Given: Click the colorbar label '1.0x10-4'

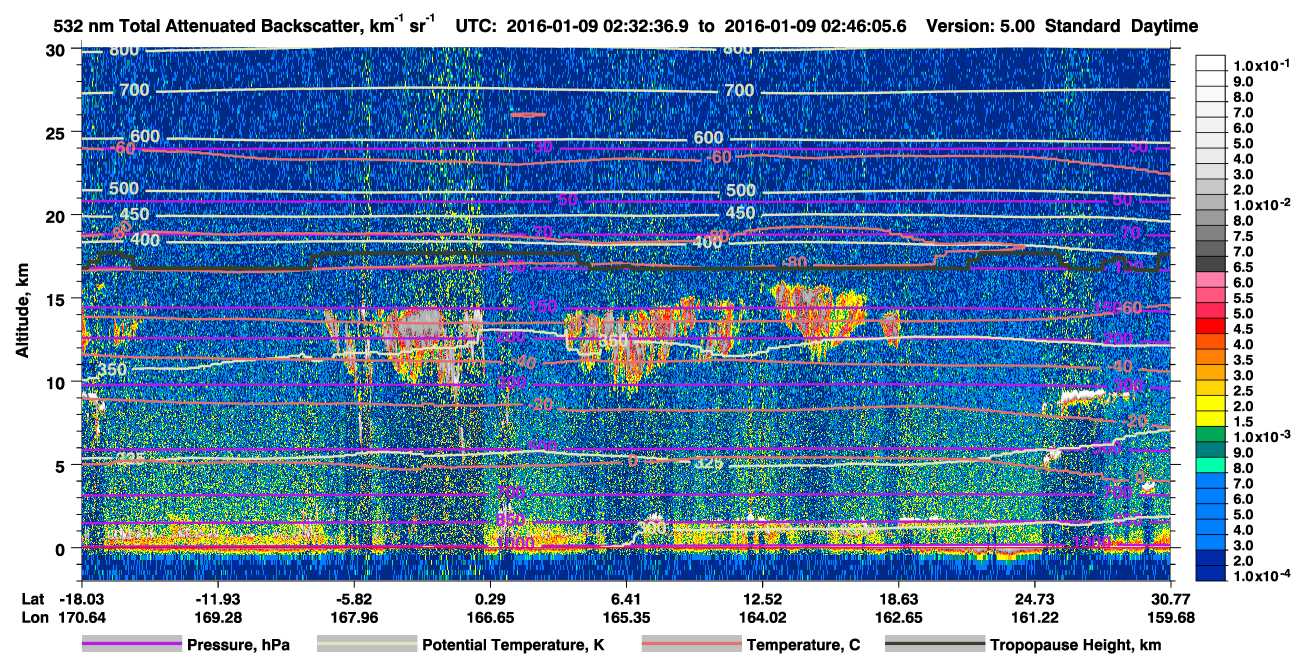Looking at the screenshot, I should click(1260, 575).
